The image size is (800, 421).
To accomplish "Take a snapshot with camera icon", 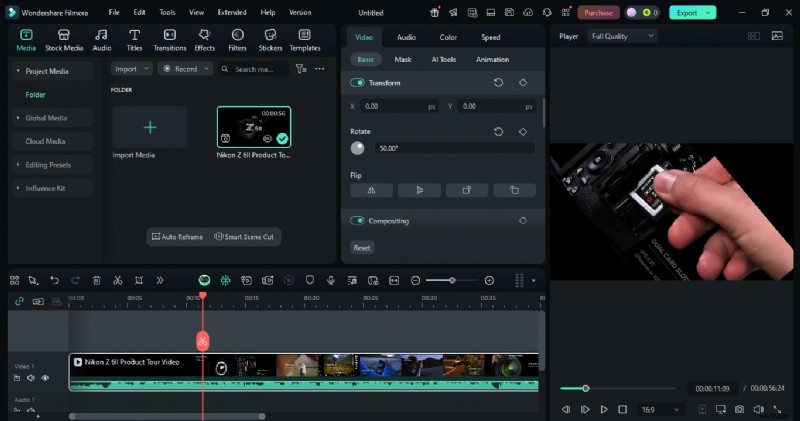I will 739,409.
